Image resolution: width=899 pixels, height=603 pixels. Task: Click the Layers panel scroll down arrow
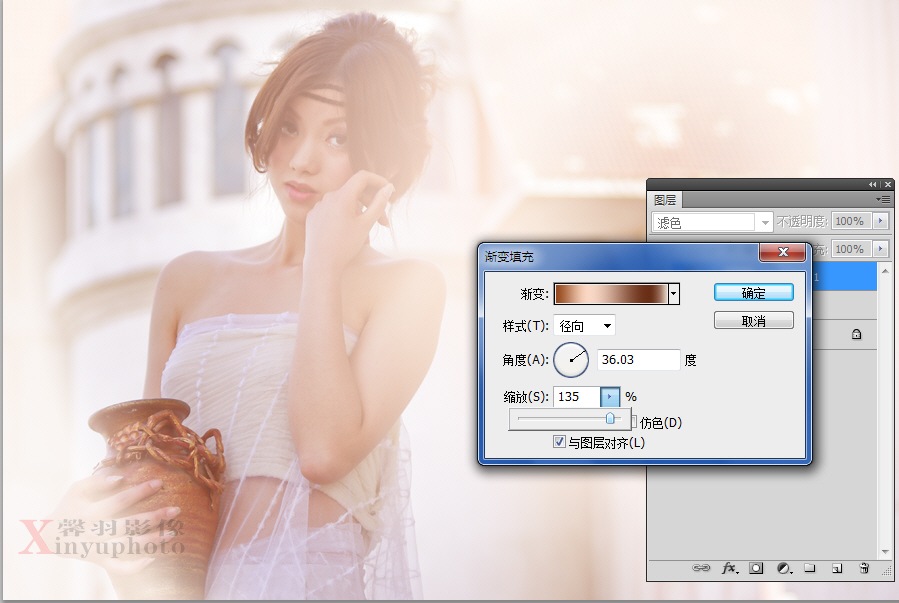(x=885, y=551)
